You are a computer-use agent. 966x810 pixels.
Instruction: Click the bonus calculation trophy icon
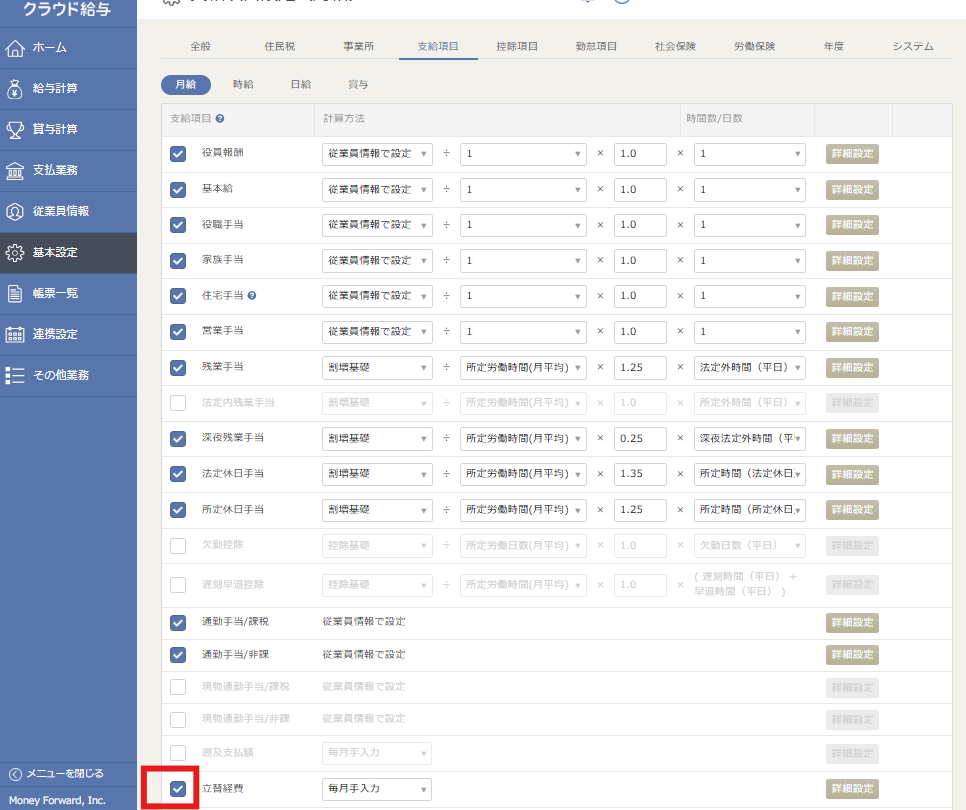(15, 129)
